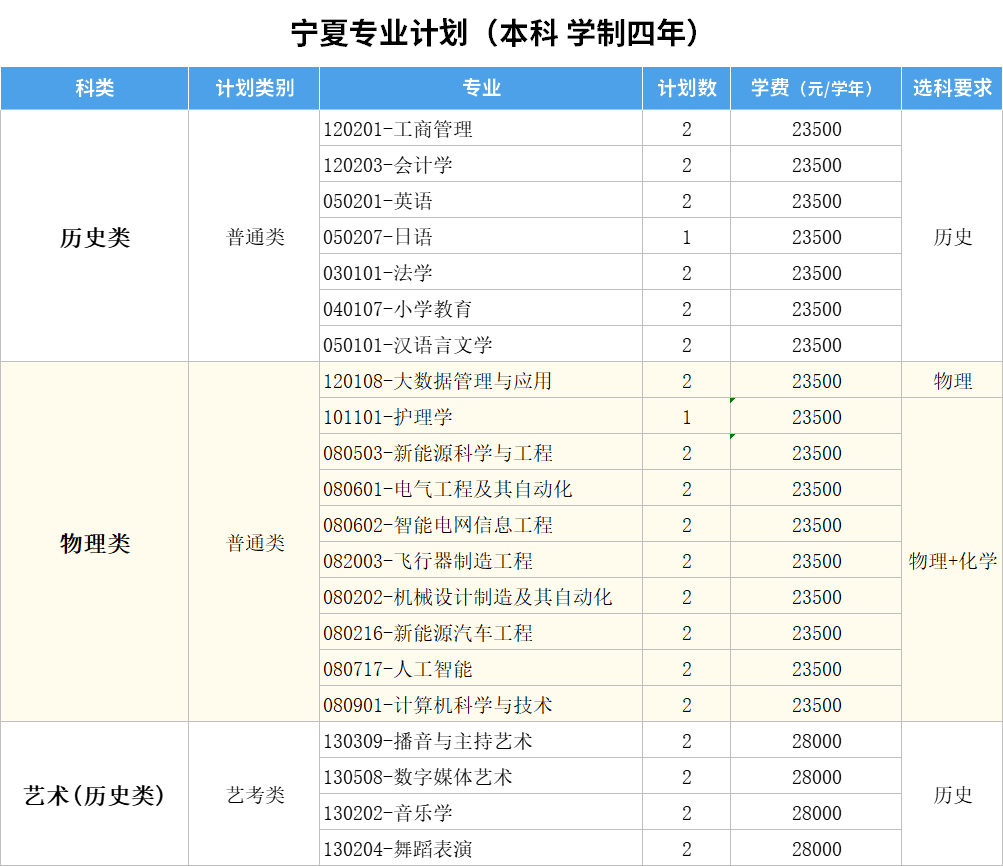Viewport: 1003px width, 866px height.
Task: Click the 学费 (元/学年) header
Action: pyautogui.click(x=816, y=88)
